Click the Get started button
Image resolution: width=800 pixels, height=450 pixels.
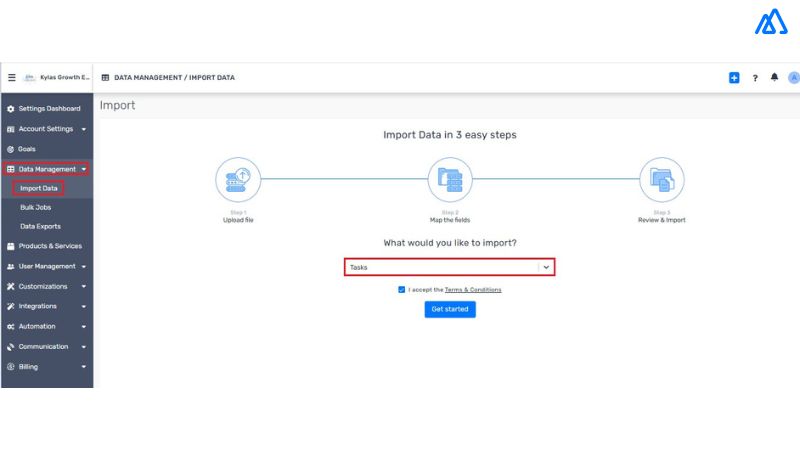pyautogui.click(x=450, y=309)
